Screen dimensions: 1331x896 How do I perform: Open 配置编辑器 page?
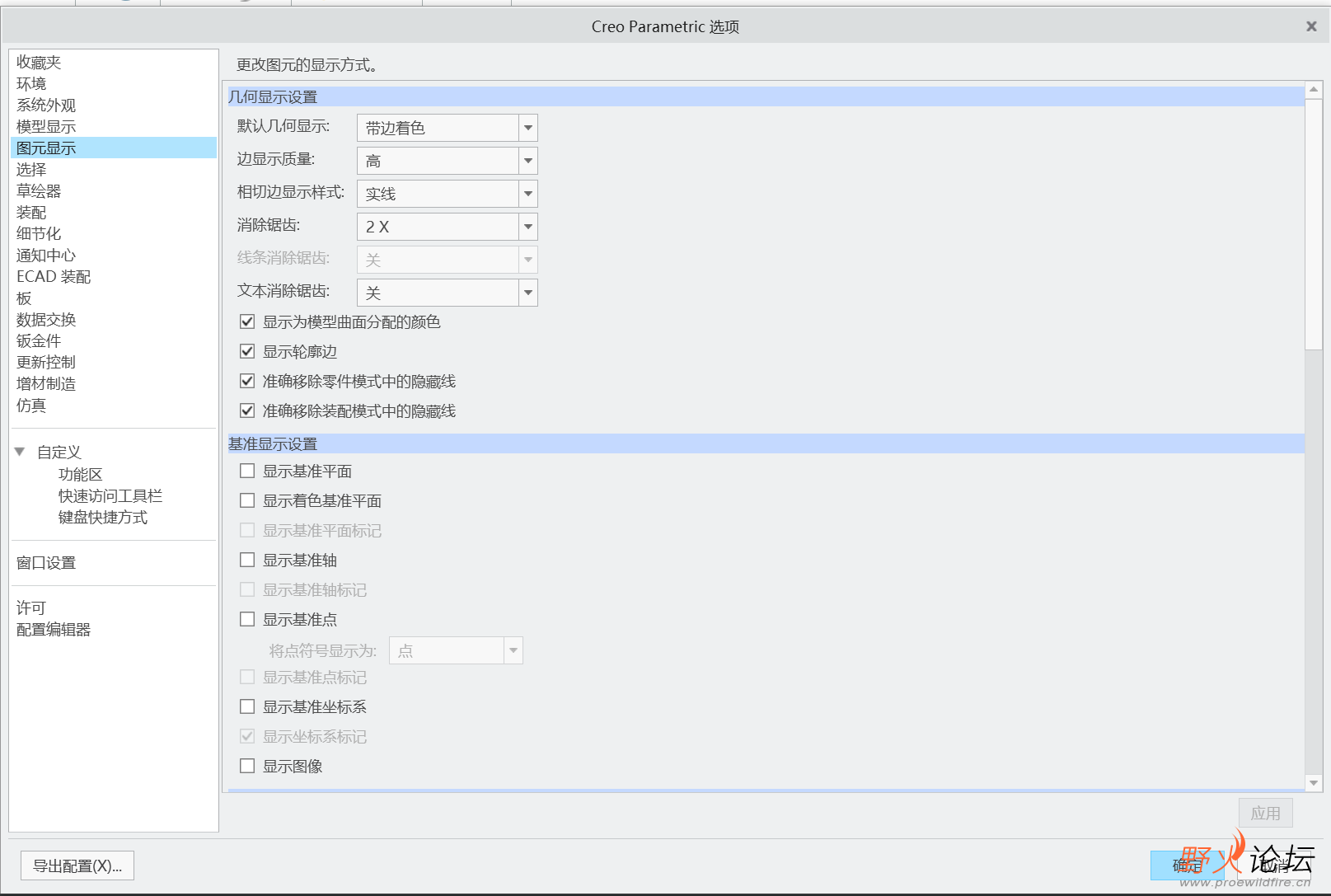point(54,630)
